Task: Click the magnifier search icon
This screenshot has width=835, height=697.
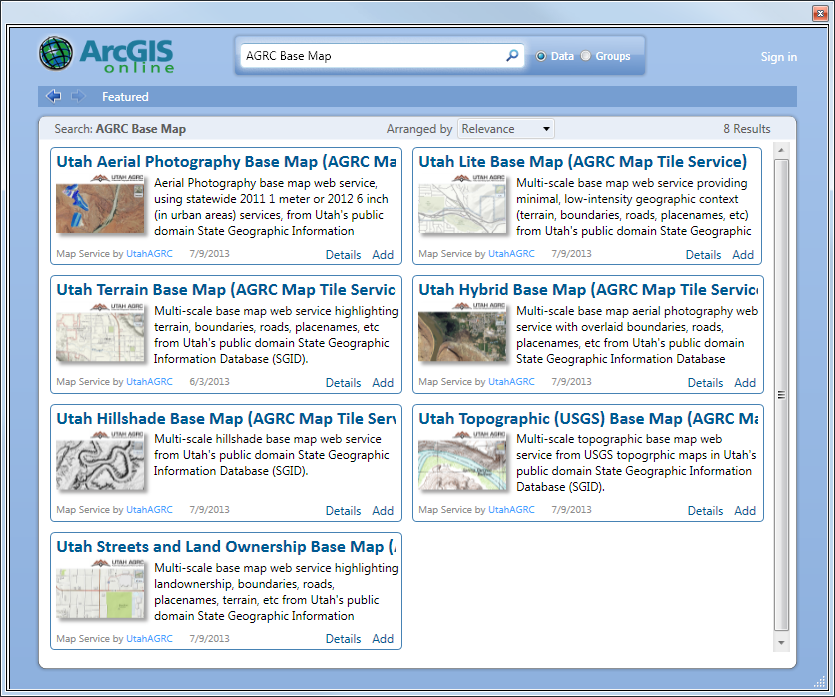Action: (512, 55)
